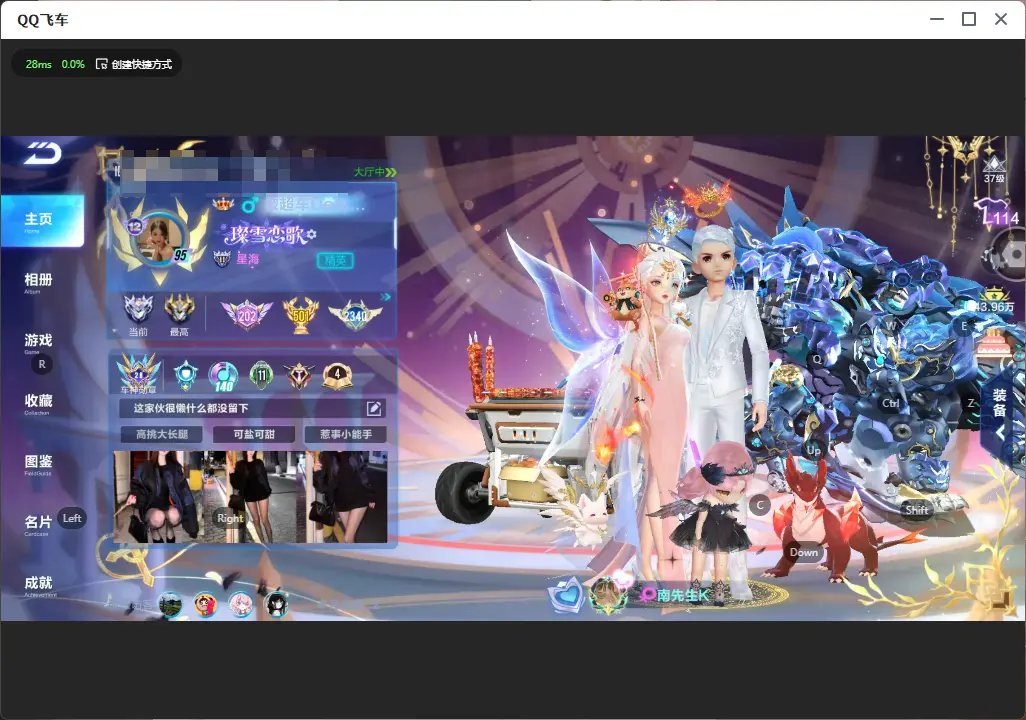The height and width of the screenshot is (720, 1026).
Task: Click the 43.96万 popularity crown icon
Action: coord(995,300)
